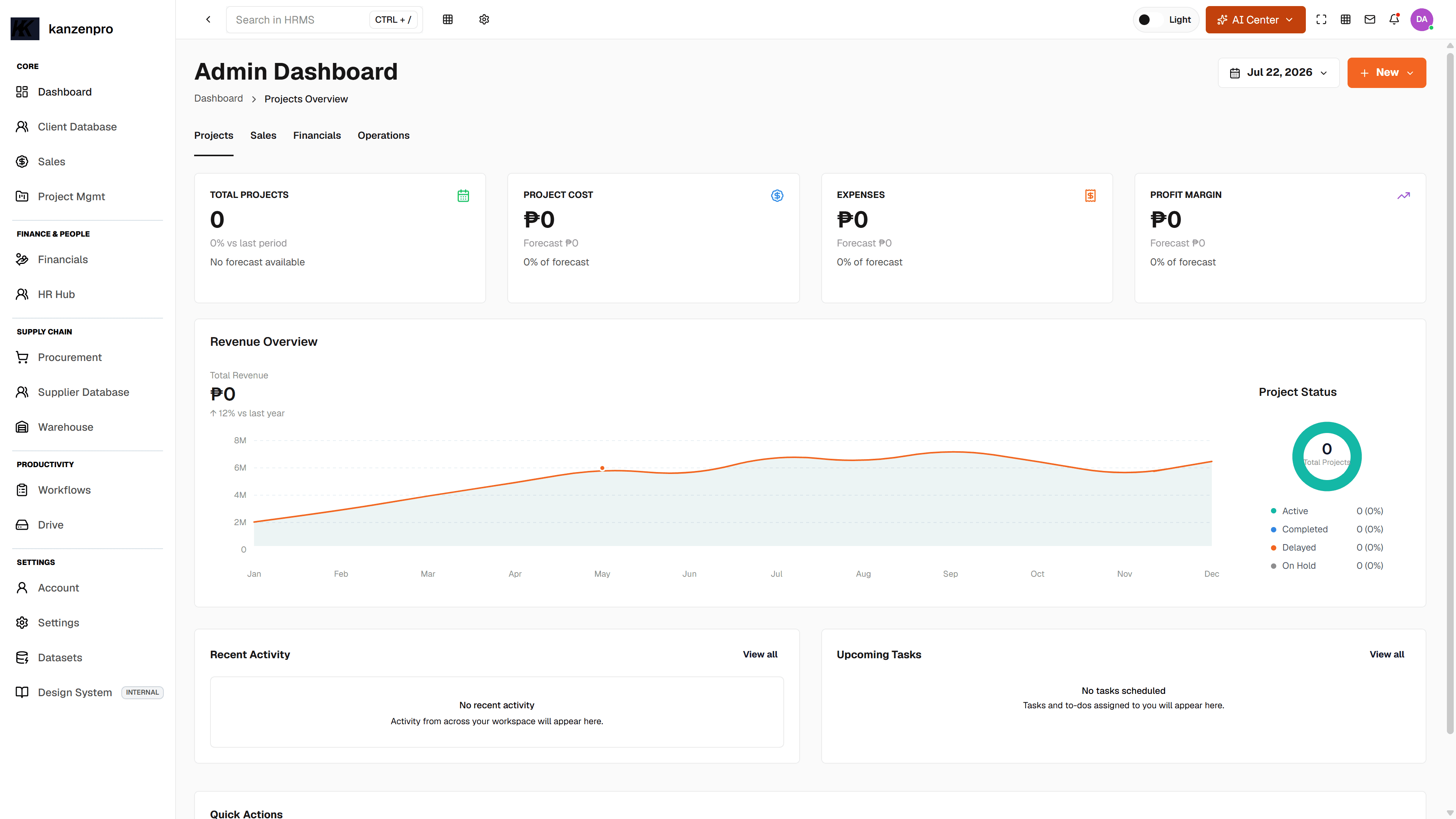Collapse the sidebar with back arrow

(x=208, y=19)
